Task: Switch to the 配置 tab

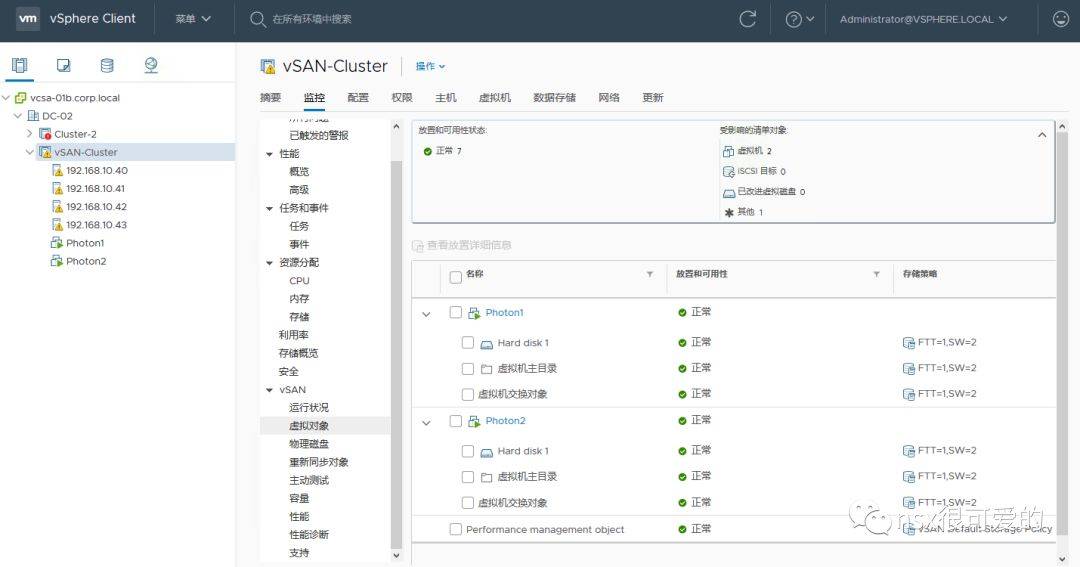Action: tap(358, 98)
